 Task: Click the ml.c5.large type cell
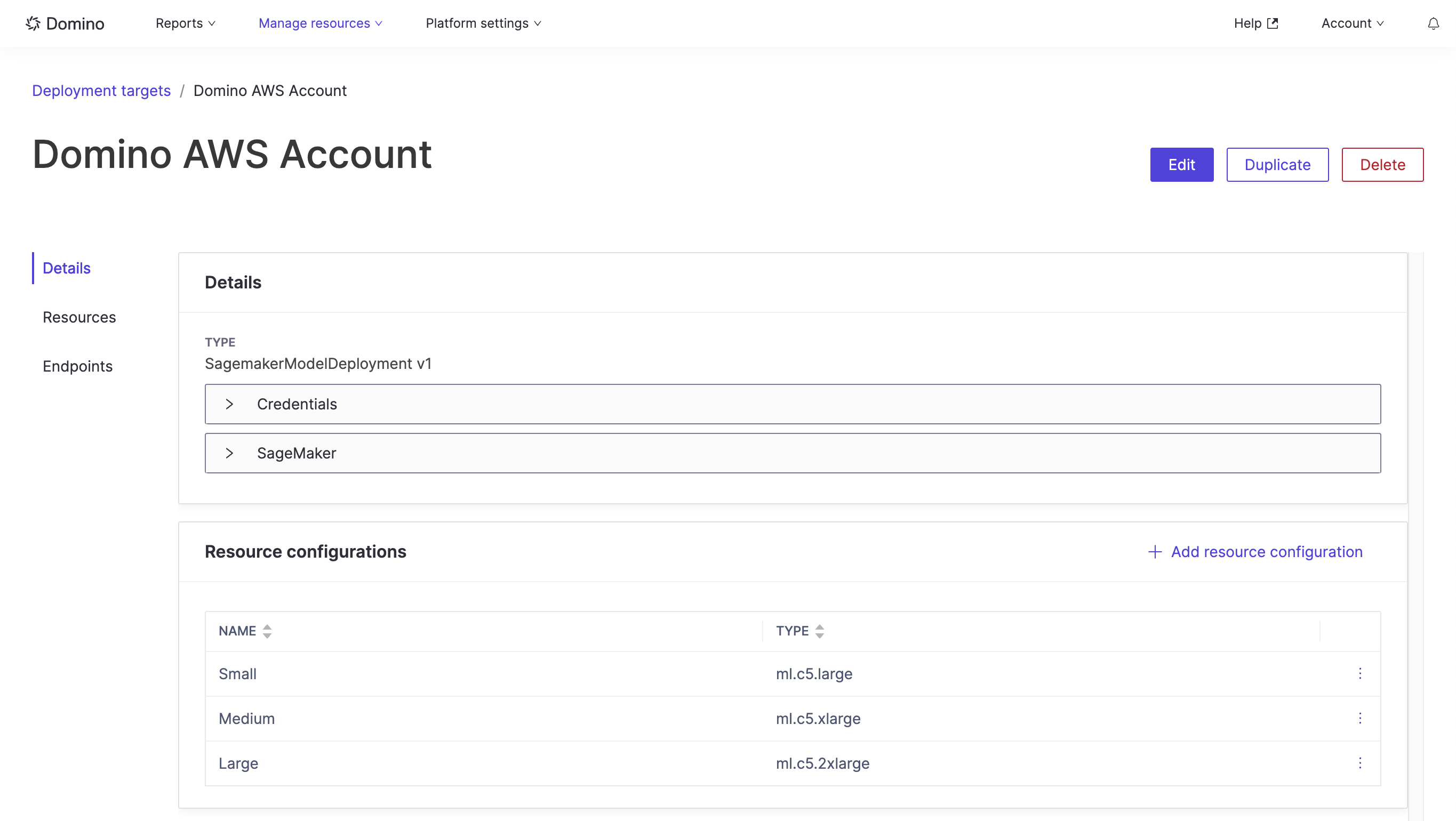(x=814, y=673)
